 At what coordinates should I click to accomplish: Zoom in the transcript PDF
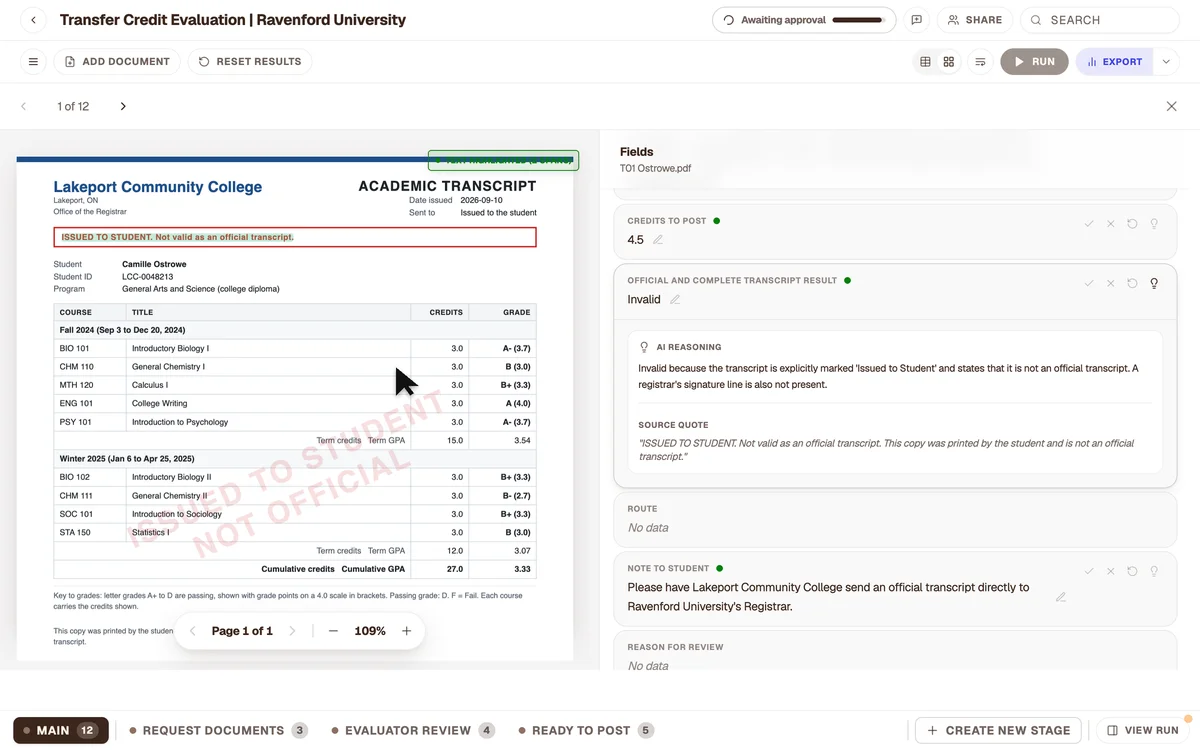(x=407, y=631)
